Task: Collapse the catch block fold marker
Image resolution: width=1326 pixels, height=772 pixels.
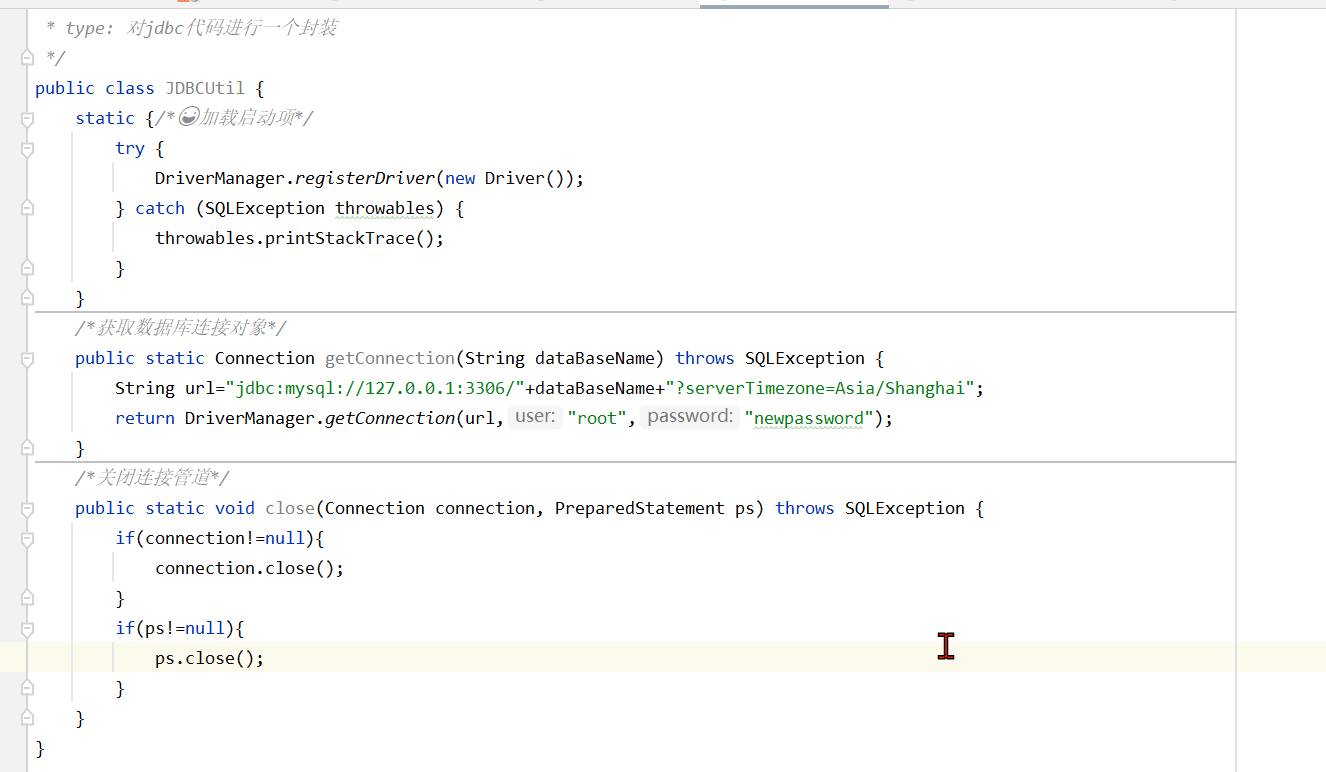Action: coord(27,209)
